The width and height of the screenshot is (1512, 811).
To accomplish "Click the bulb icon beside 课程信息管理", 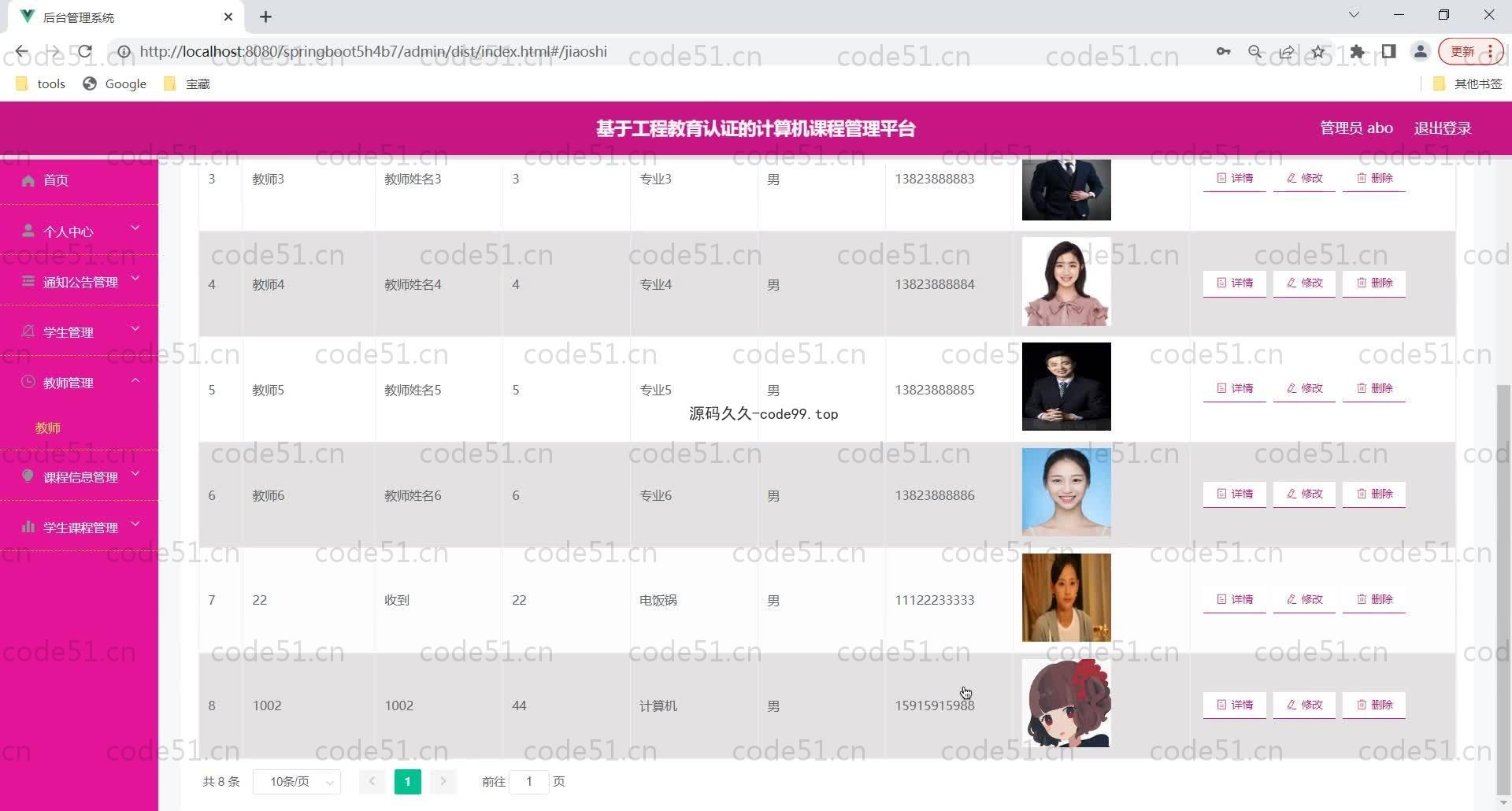I will 28,476.
